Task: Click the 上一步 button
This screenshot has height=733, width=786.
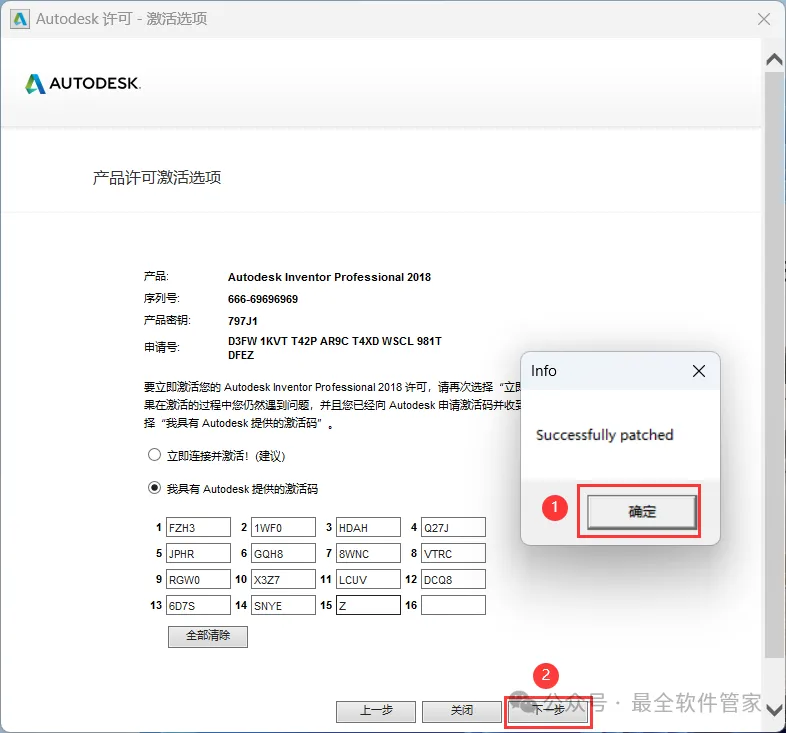Action: pyautogui.click(x=376, y=711)
